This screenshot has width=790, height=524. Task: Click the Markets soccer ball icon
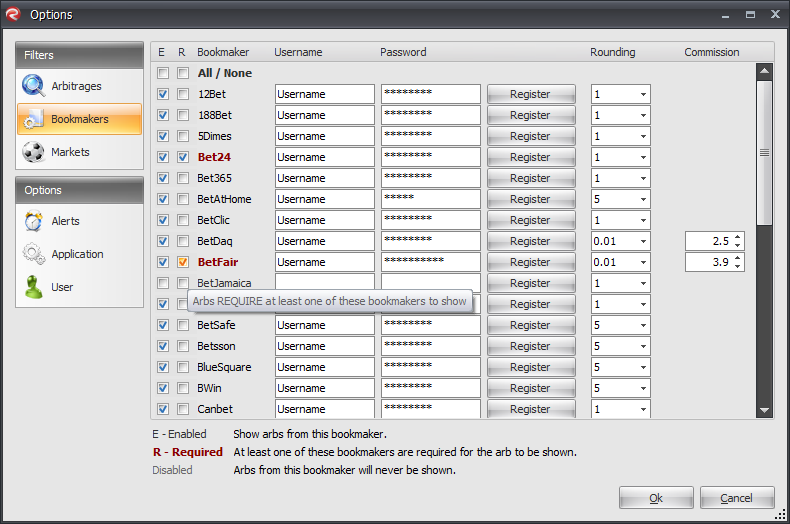[x=33, y=152]
